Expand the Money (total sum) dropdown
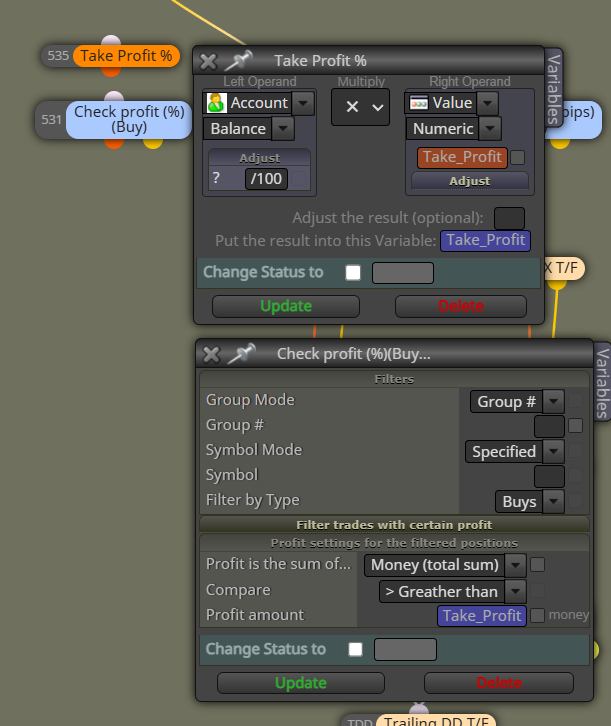 click(x=515, y=565)
